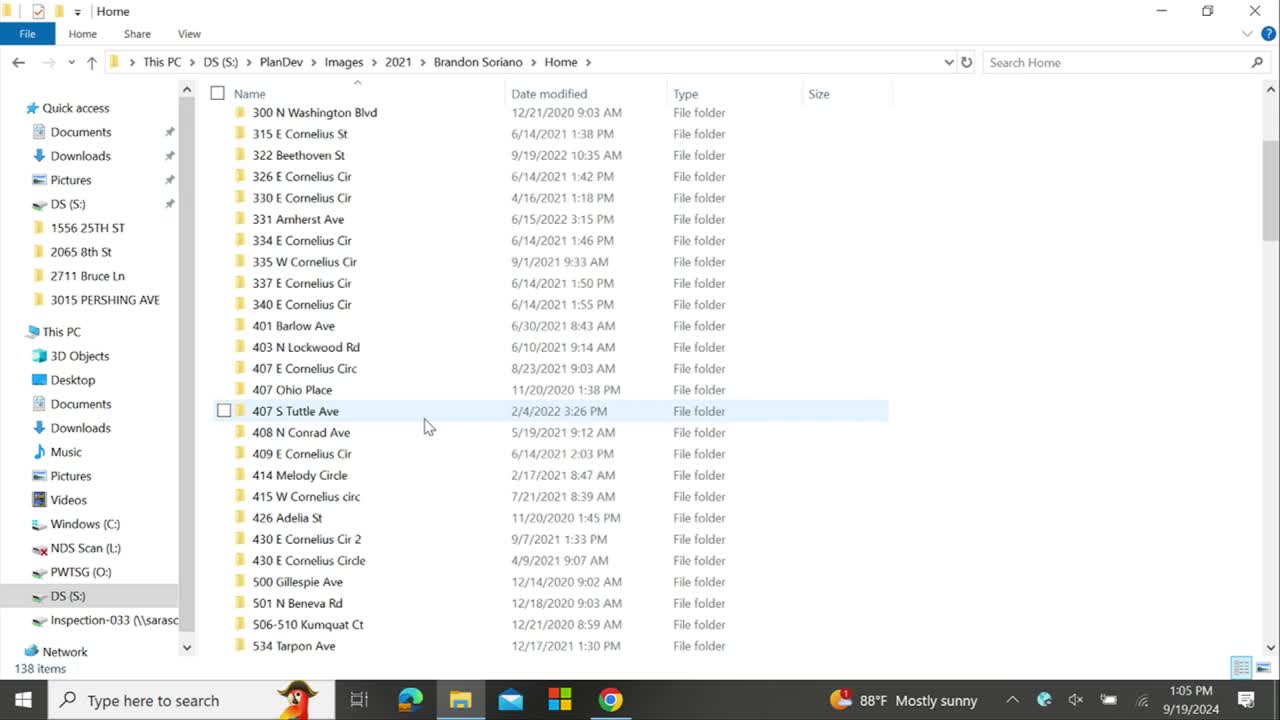
Task: Open Google Chrome from the taskbar
Action: coord(610,700)
